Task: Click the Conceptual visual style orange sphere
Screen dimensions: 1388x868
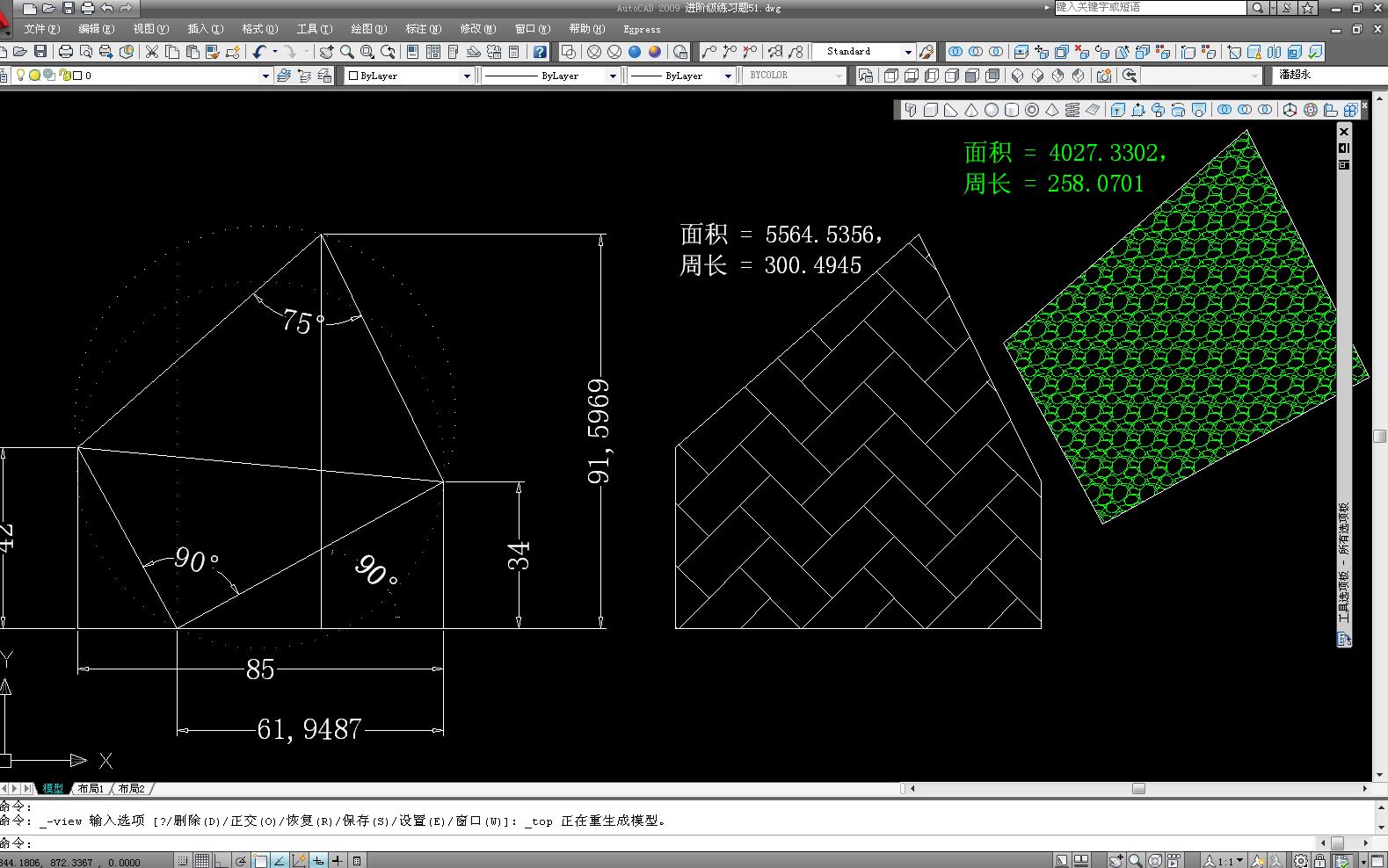Action: (655, 52)
